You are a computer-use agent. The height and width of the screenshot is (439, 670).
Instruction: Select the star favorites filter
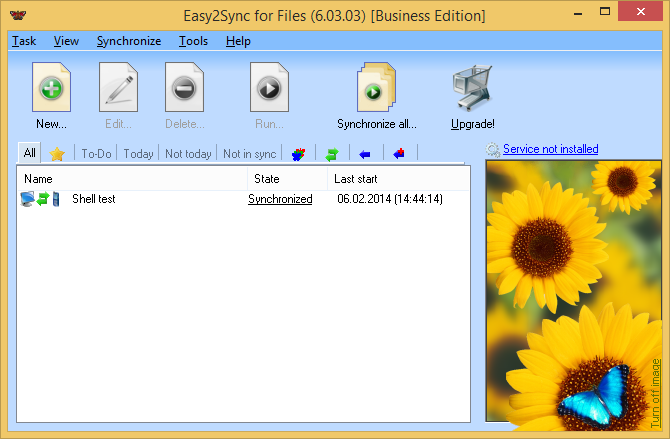[57, 154]
